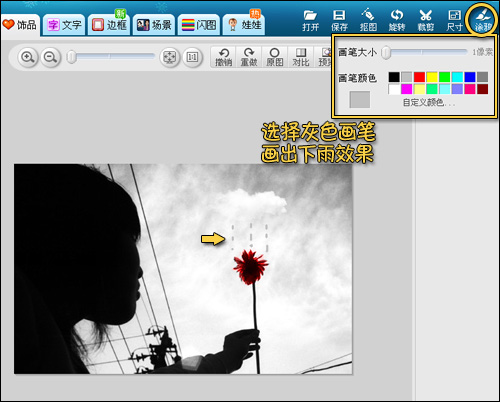Select the 裁剪 crop scissors icon
This screenshot has width=500, height=402.
pyautogui.click(x=426, y=20)
